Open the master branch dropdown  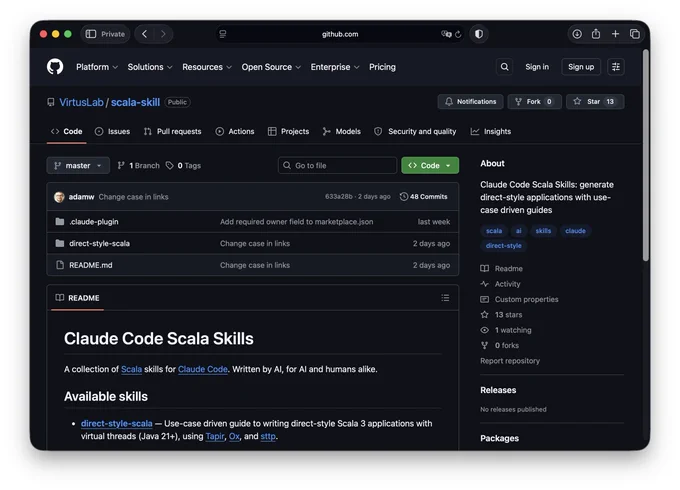click(x=78, y=165)
